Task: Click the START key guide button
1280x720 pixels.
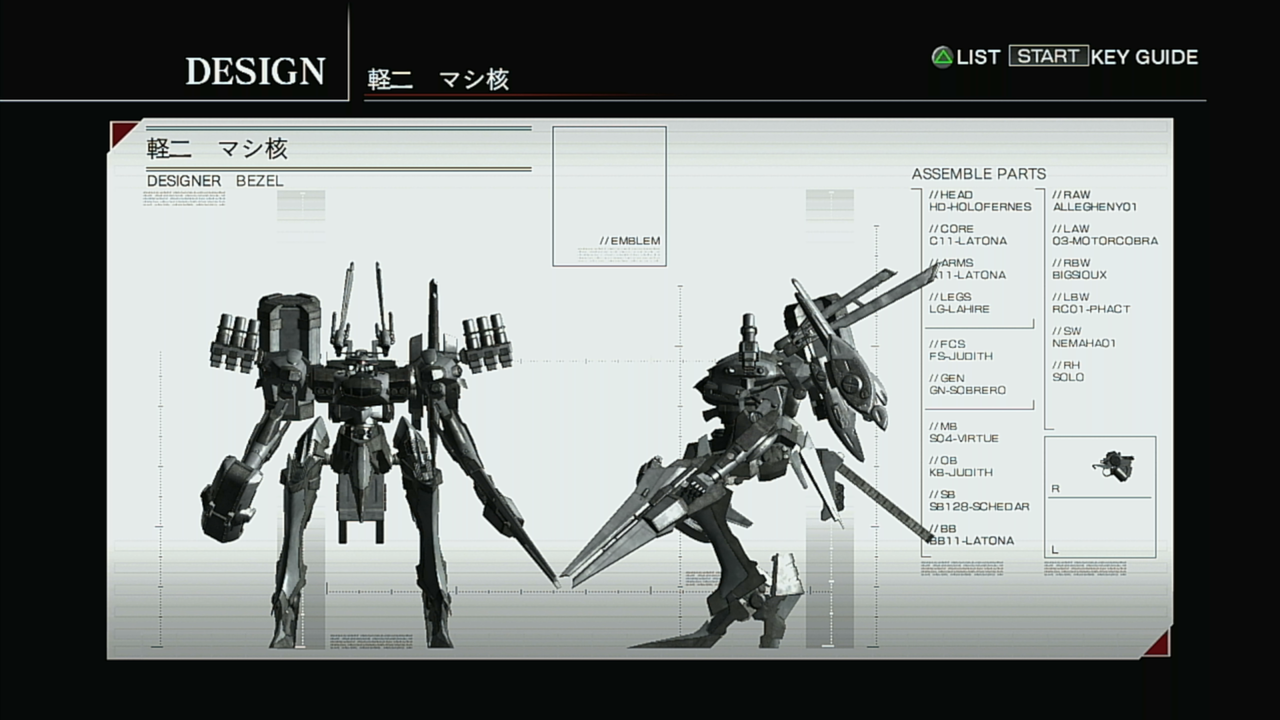Action: pos(1048,56)
